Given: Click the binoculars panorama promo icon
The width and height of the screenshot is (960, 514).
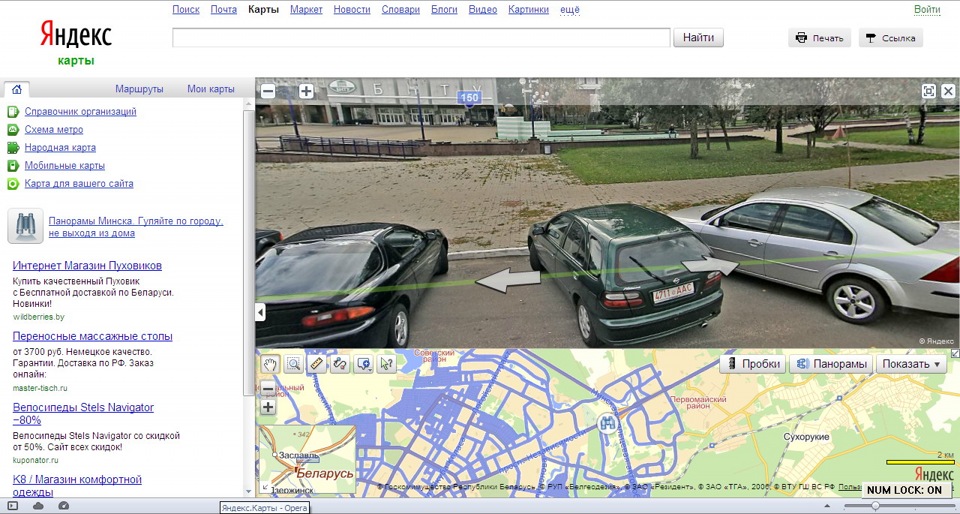Looking at the screenshot, I should coord(26,226).
